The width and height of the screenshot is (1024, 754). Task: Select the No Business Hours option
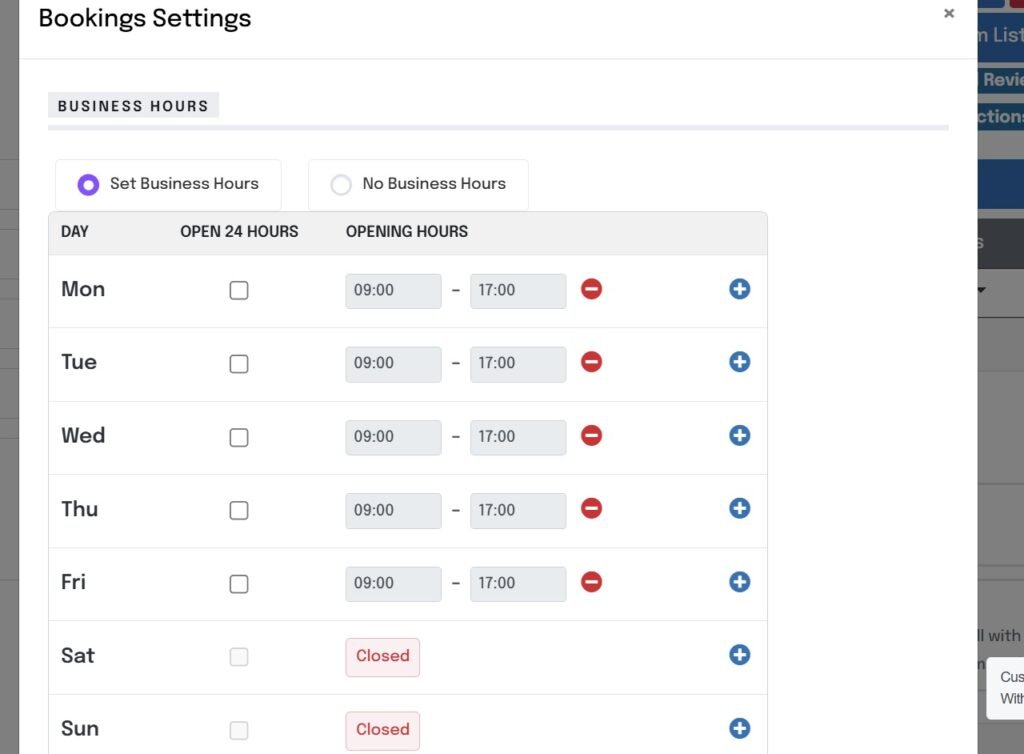[341, 184]
